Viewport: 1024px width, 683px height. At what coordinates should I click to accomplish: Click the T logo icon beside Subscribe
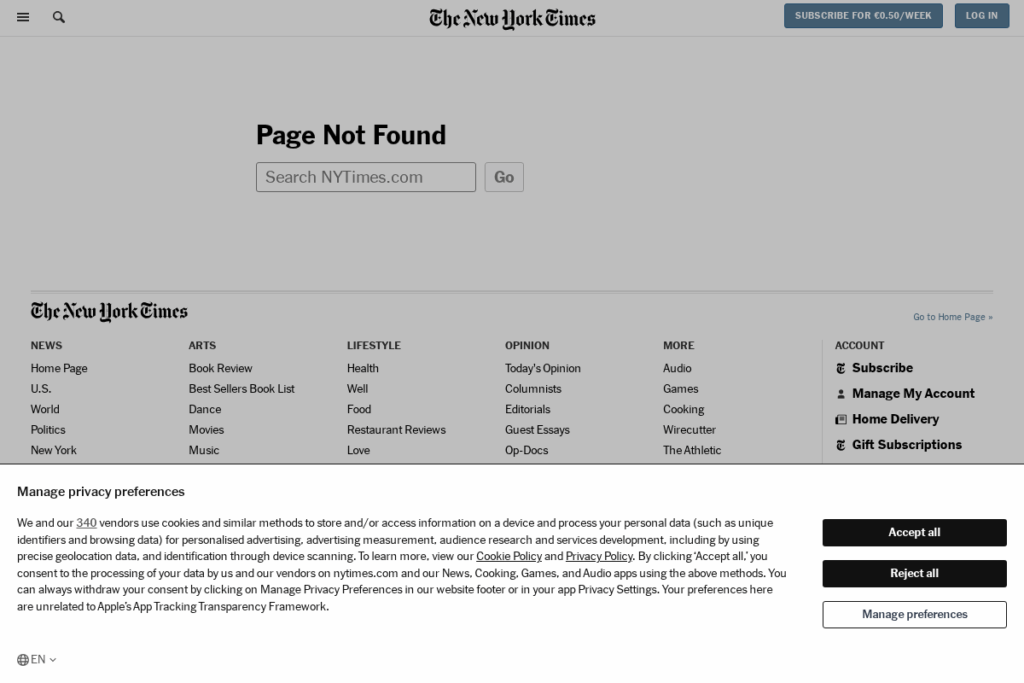(x=841, y=368)
